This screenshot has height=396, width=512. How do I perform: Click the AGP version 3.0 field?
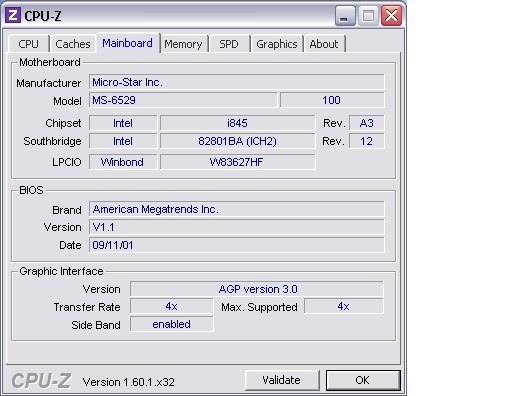click(x=257, y=289)
